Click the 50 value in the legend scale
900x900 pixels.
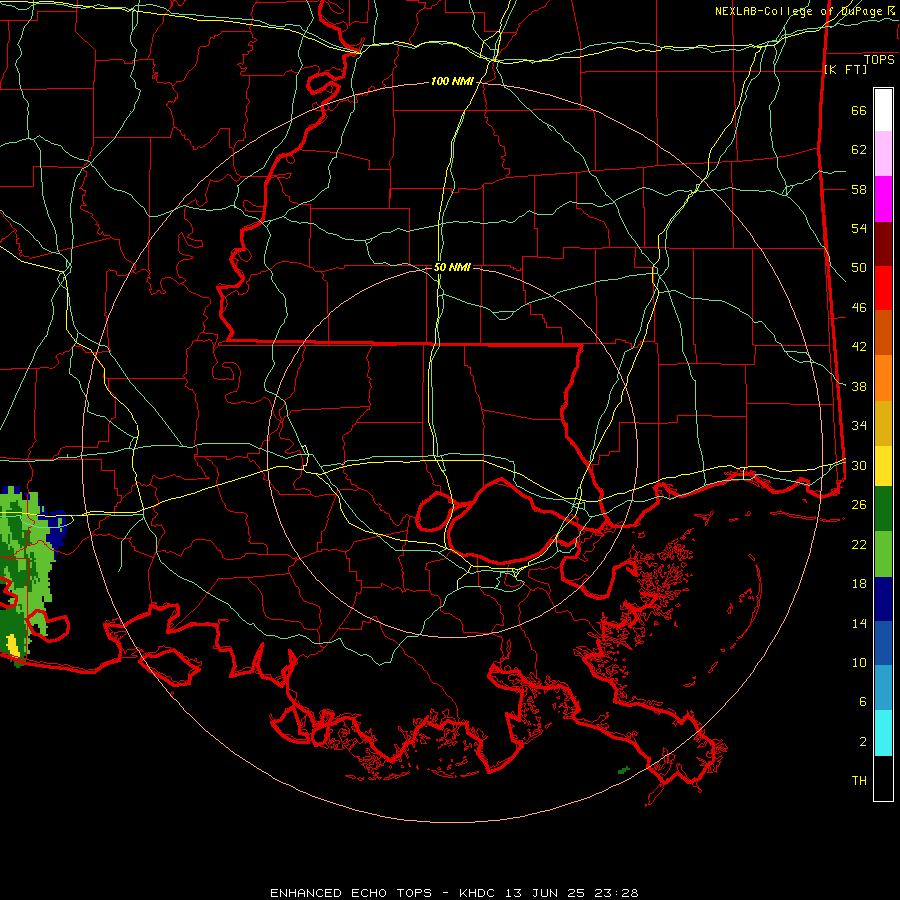click(859, 268)
